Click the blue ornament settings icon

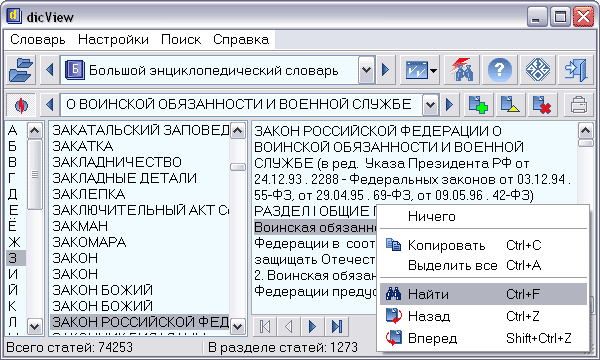pyautogui.click(x=537, y=70)
